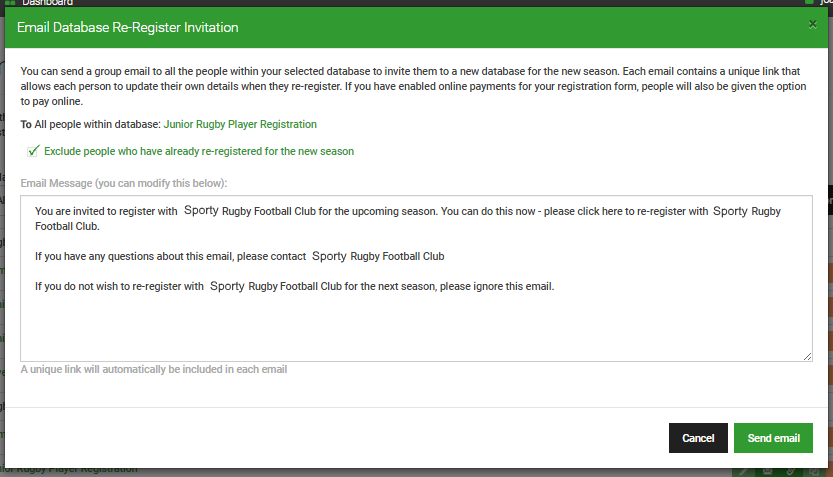
Task: Close the Re-Register Invitation dialog
Action: [812, 24]
